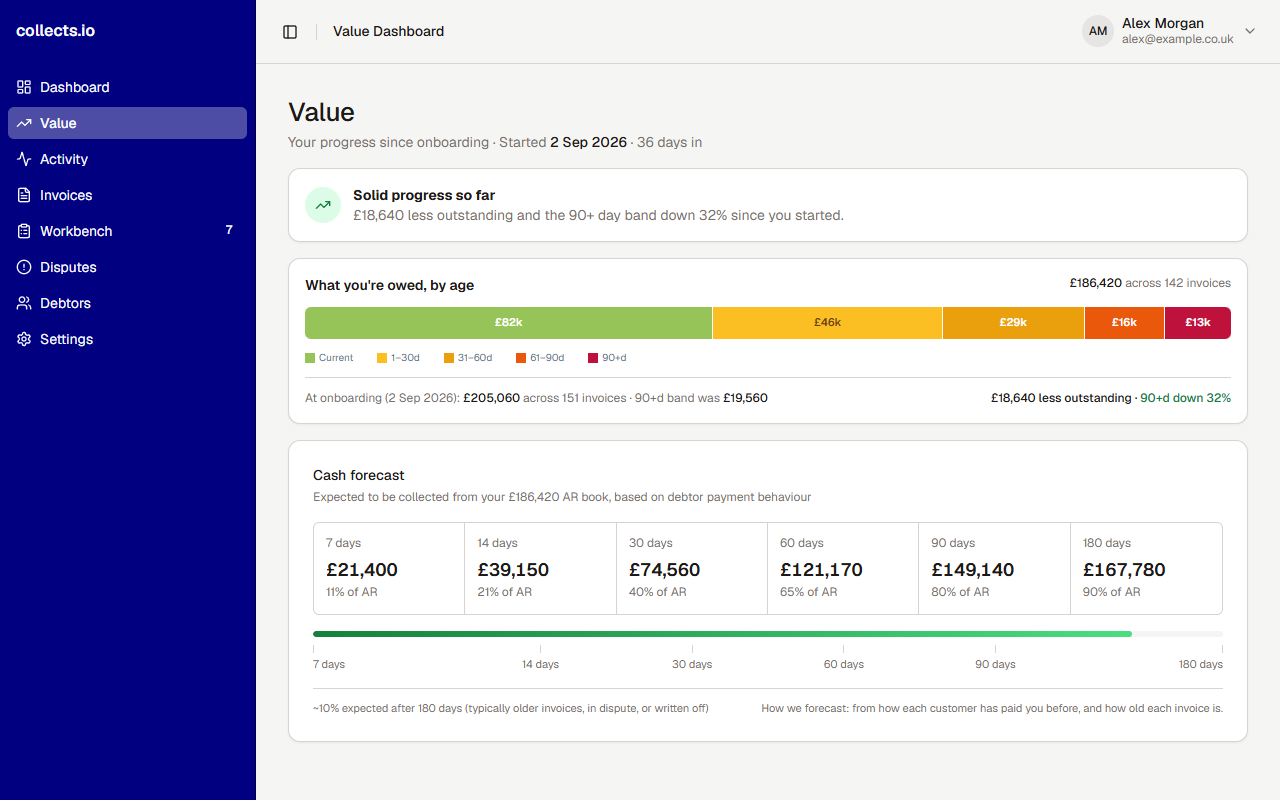
Task: Click the 61–90d legend label
Action: [547, 358]
